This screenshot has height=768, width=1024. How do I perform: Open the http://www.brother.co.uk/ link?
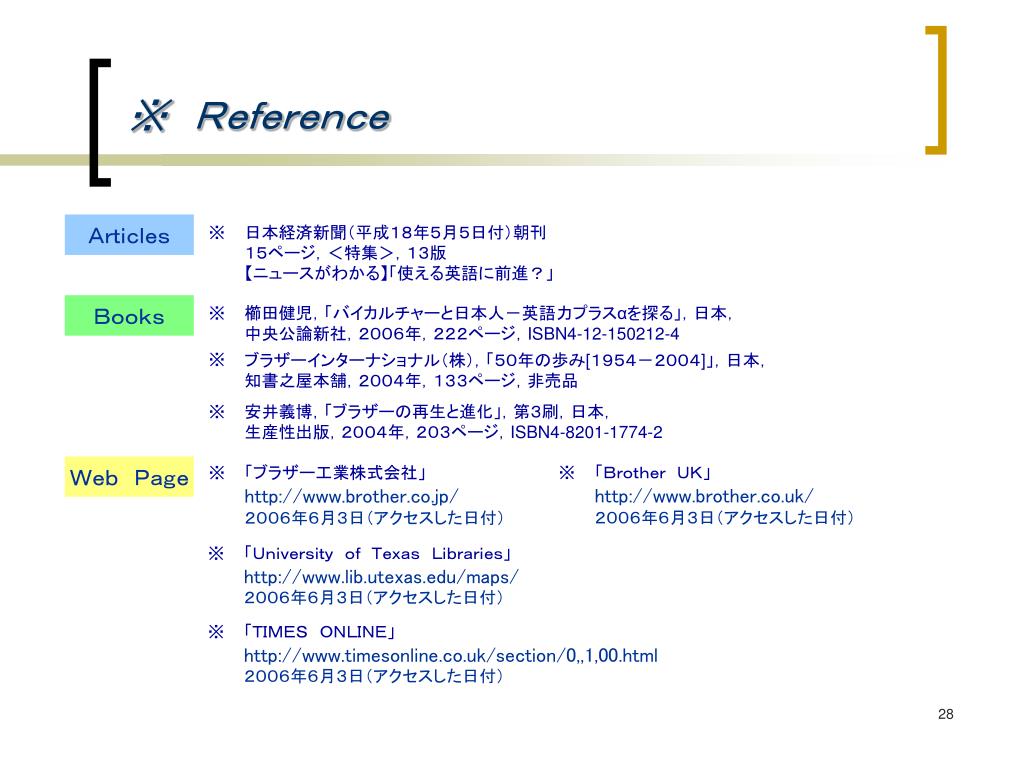704,496
